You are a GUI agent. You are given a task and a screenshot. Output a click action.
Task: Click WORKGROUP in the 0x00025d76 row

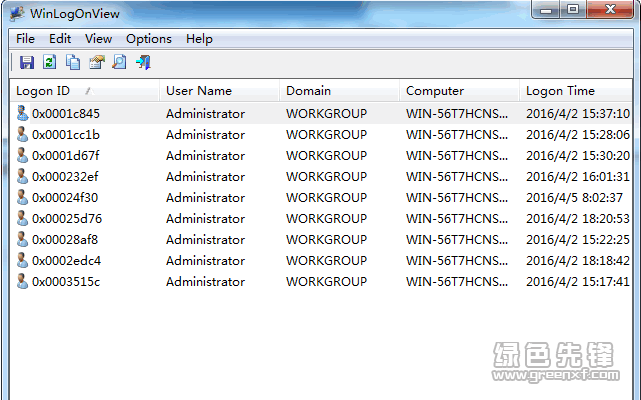[x=326, y=218]
